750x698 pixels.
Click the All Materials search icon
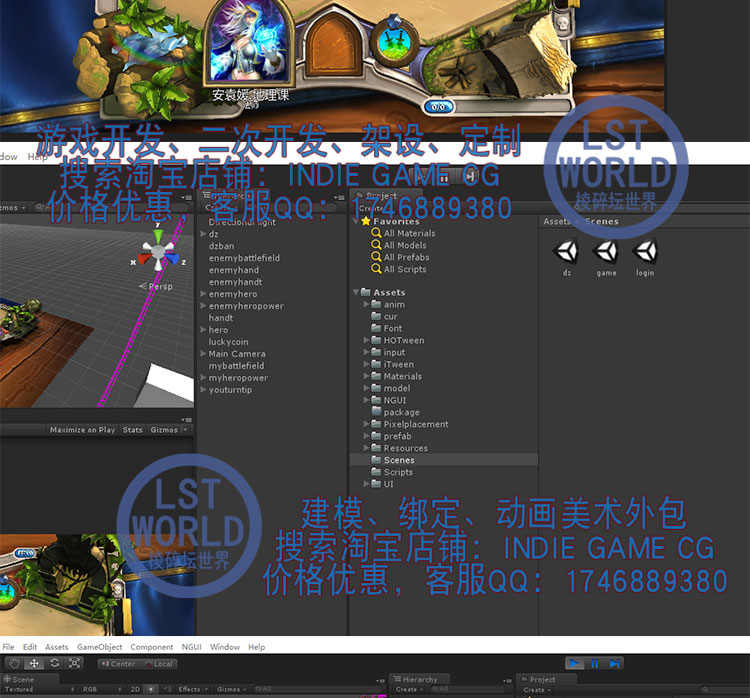click(376, 233)
